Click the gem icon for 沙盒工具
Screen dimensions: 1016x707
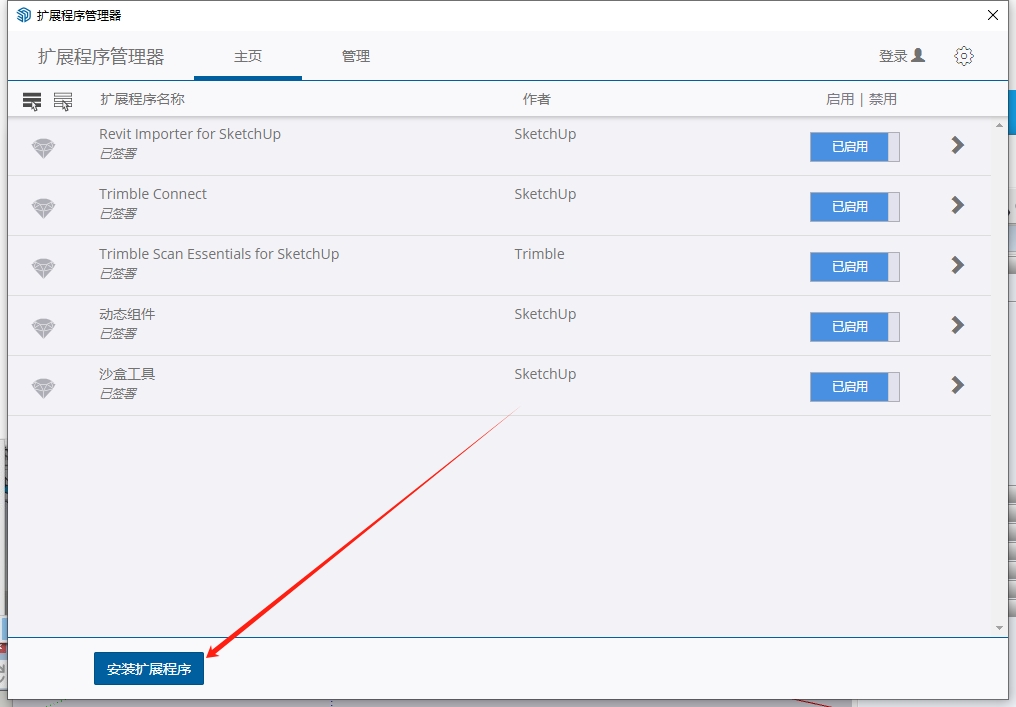pyautogui.click(x=43, y=388)
